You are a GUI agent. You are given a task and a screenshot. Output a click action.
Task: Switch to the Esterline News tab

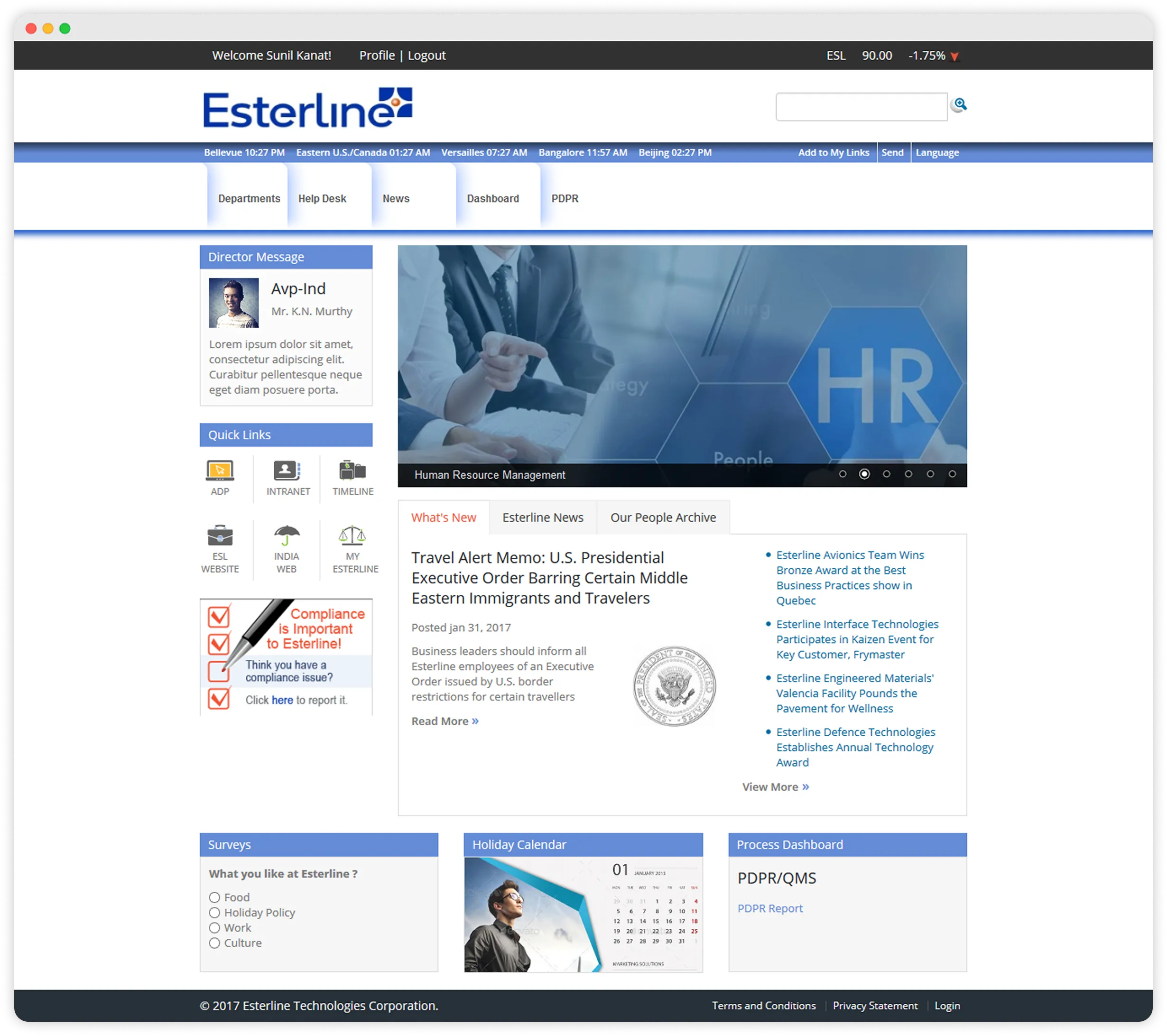[543, 518]
